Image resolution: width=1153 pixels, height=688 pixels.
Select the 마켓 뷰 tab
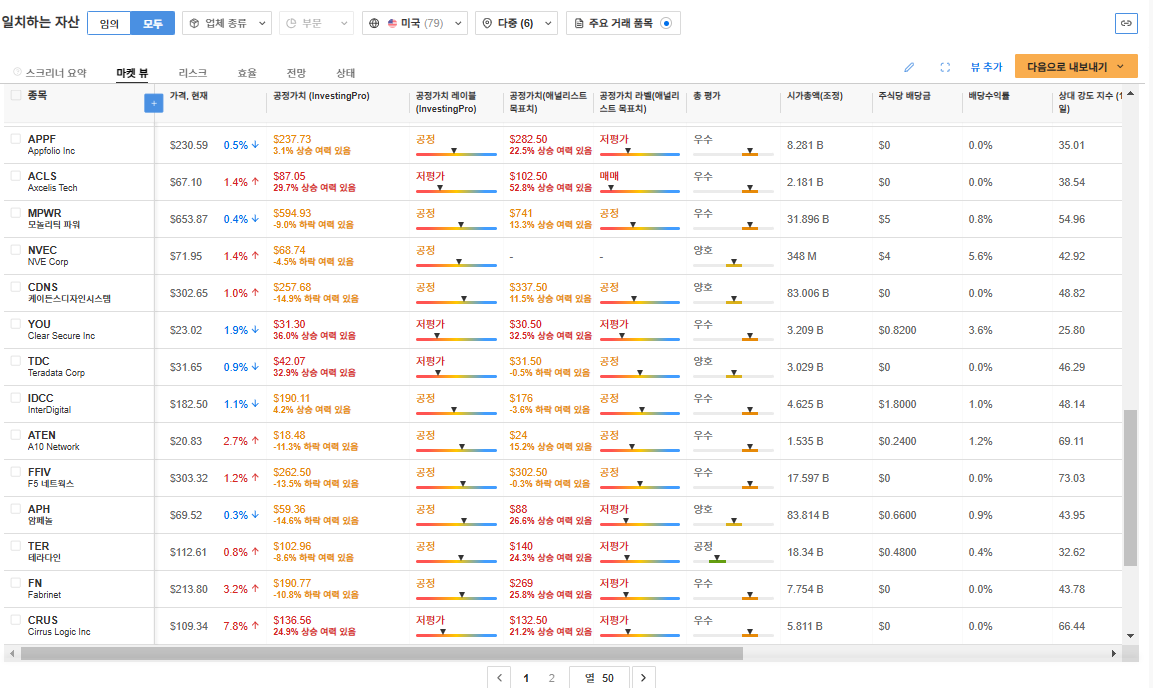click(x=132, y=73)
